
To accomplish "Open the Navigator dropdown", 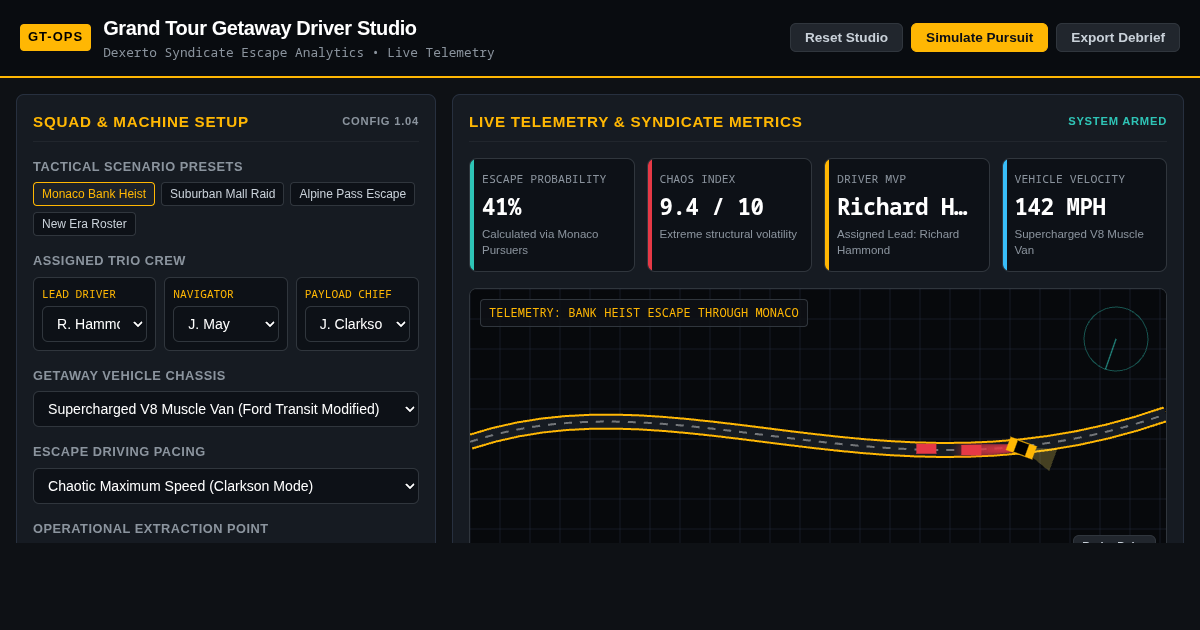I will tap(226, 324).
